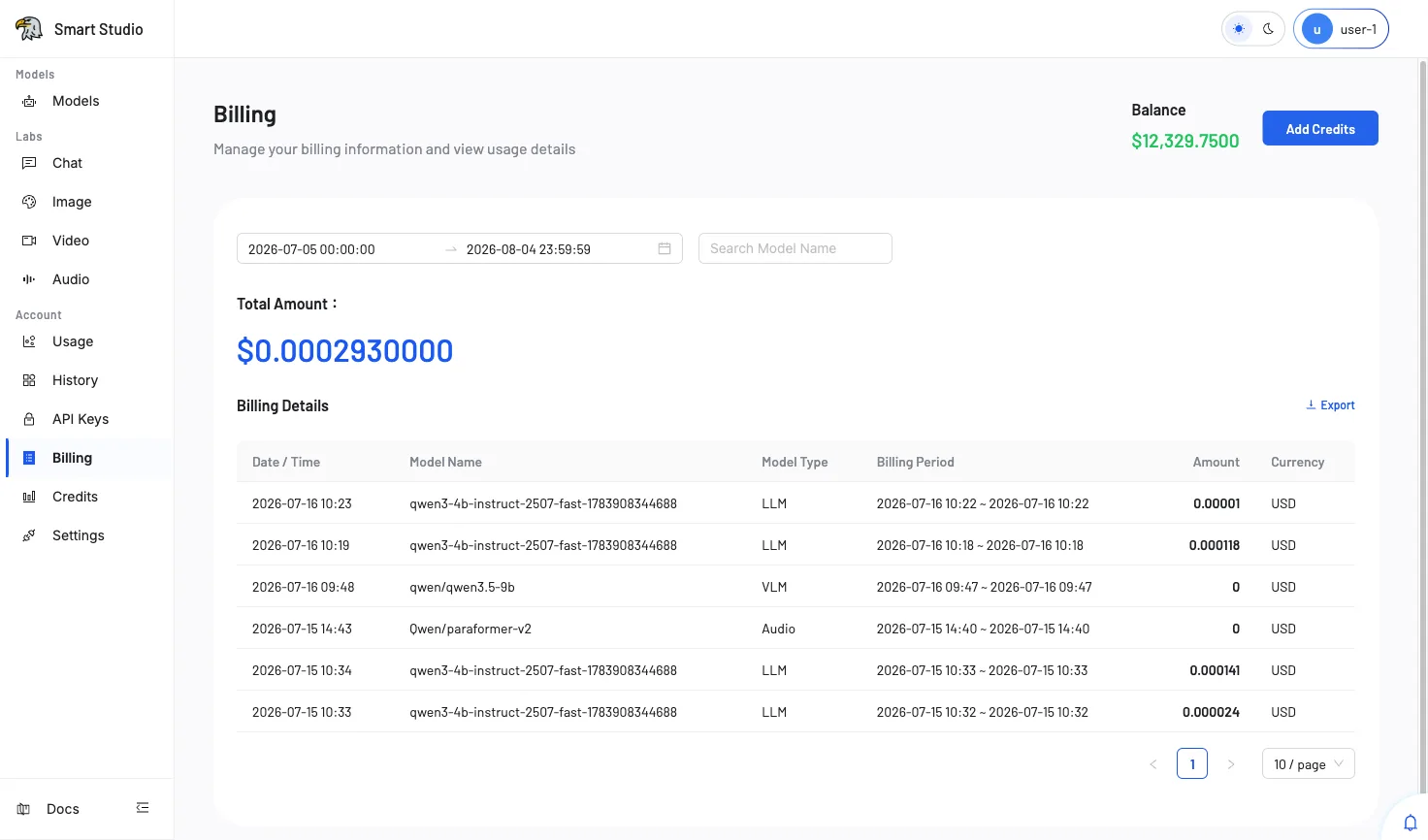This screenshot has height=840, width=1428.
Task: Click the Video camera icon
Action: [x=29, y=241]
